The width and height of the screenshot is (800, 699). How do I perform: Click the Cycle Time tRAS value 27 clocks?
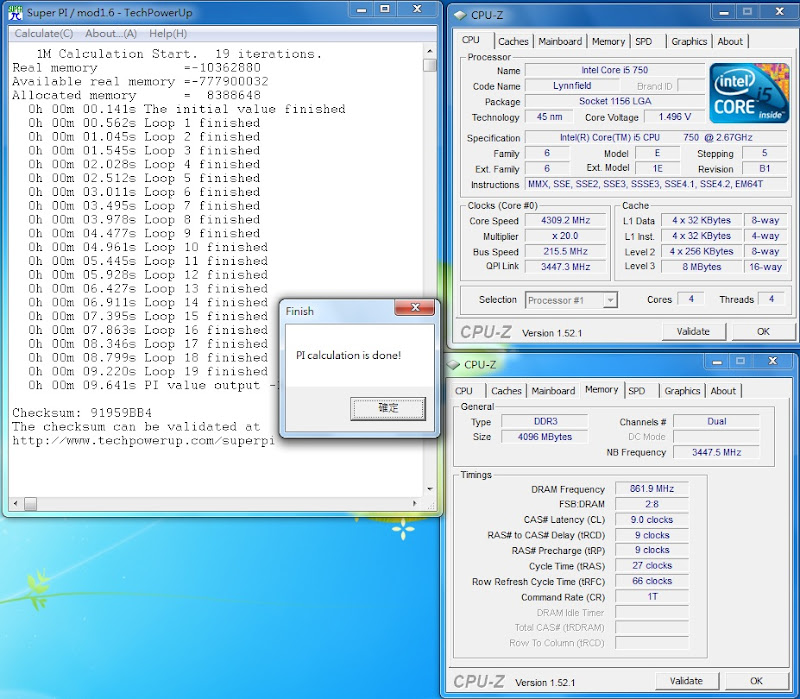(x=652, y=565)
